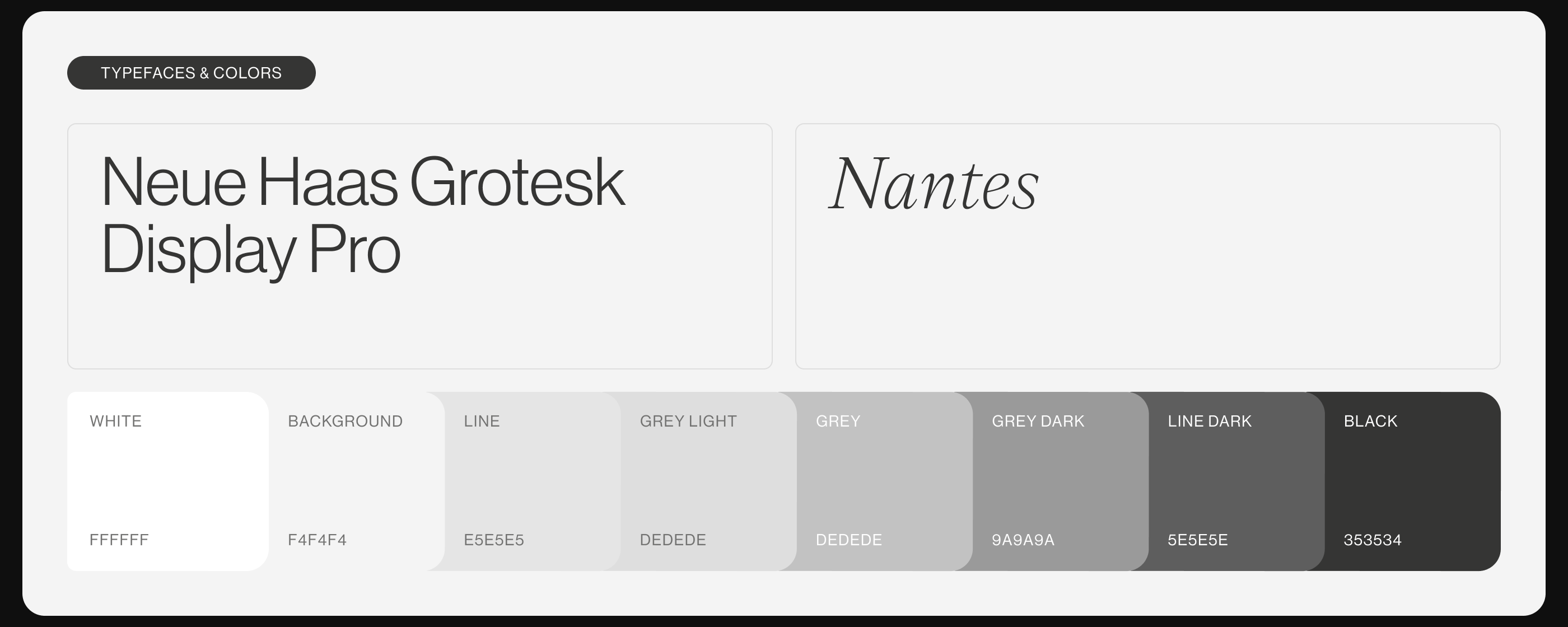
Task: Click the E5E5E5 hex code text
Action: click(494, 540)
